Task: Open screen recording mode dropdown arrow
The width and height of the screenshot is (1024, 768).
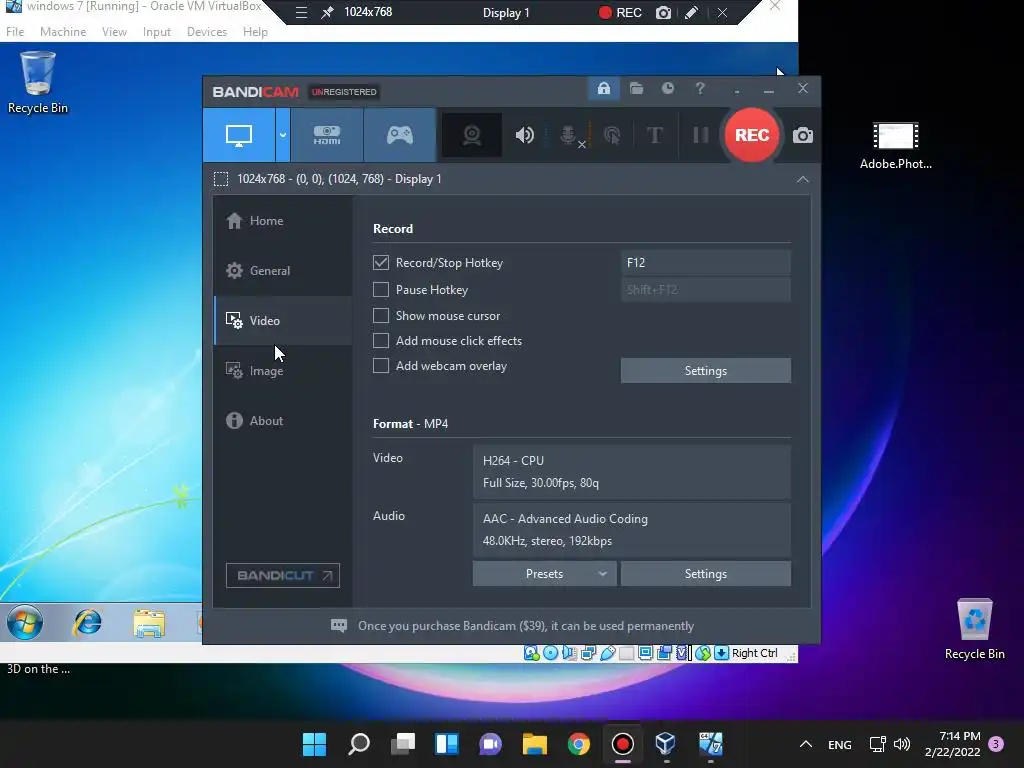Action: (283, 135)
